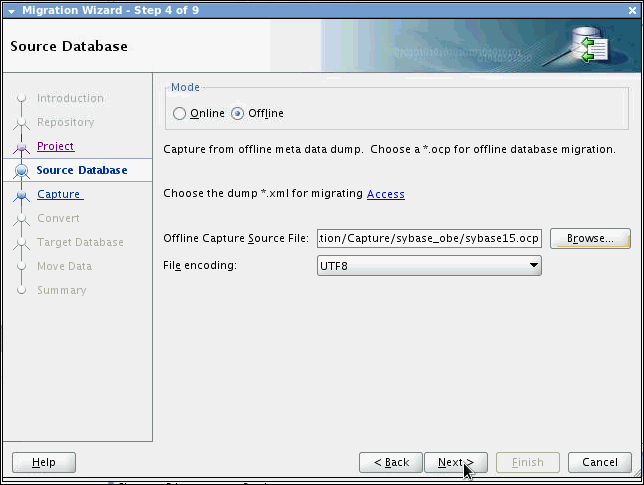Click the Help button
644x485 pixels.
click(44, 462)
